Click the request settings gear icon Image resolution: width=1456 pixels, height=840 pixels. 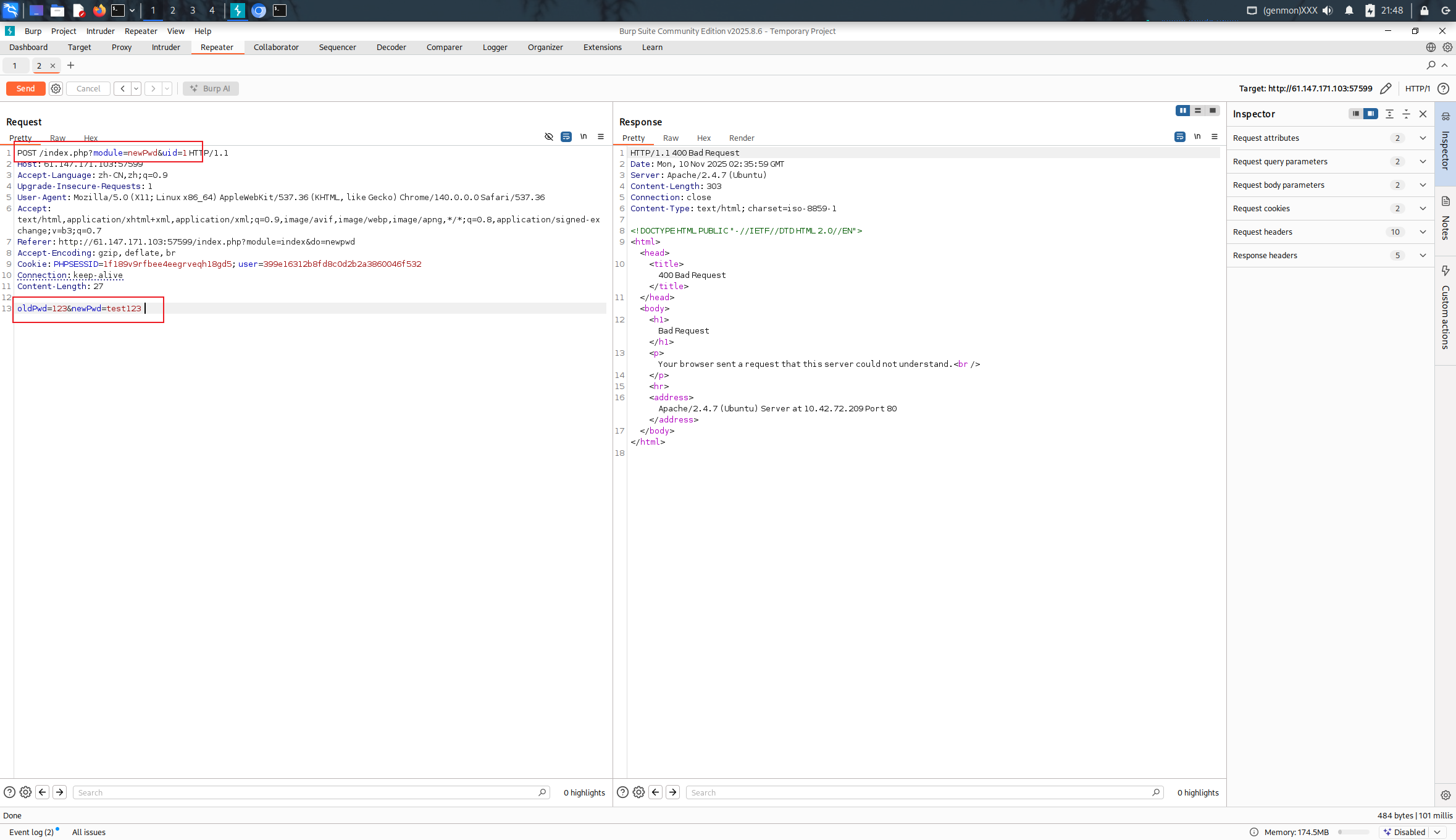[x=56, y=88]
